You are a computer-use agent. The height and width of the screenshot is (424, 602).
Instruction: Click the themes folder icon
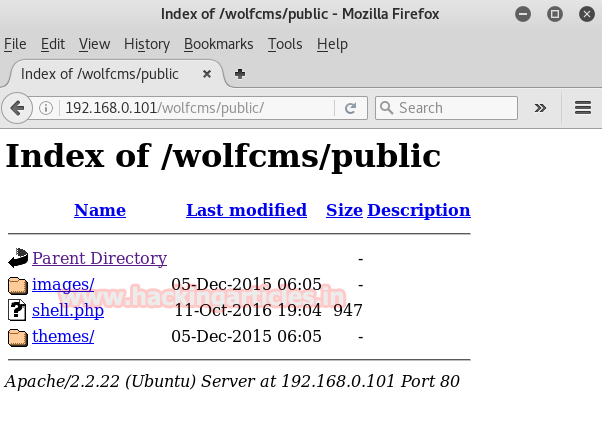[x=18, y=337]
